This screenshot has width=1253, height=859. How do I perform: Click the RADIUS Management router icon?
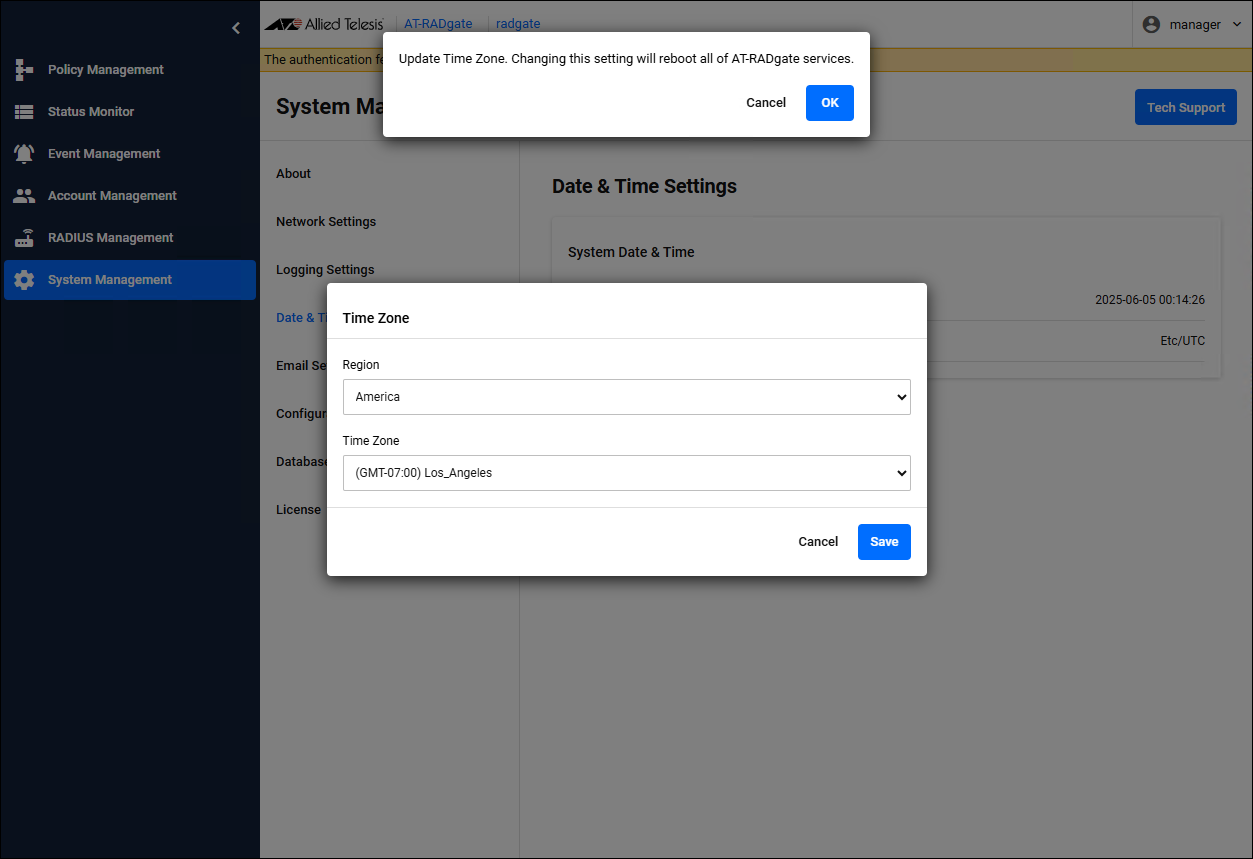point(24,238)
